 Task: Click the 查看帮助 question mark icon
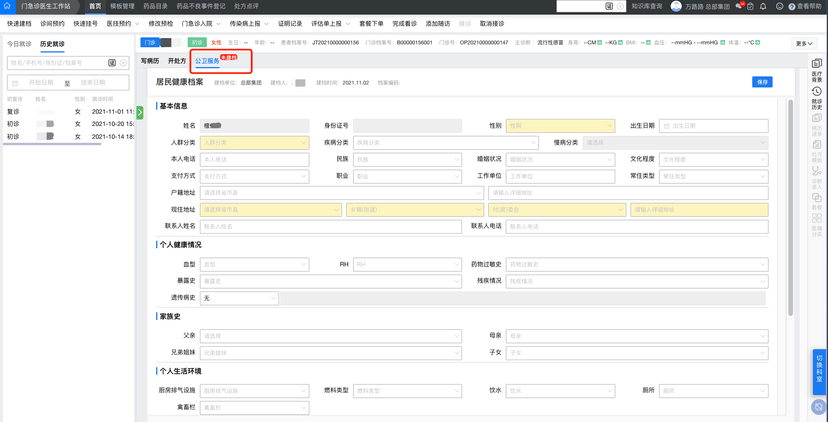[792, 7]
